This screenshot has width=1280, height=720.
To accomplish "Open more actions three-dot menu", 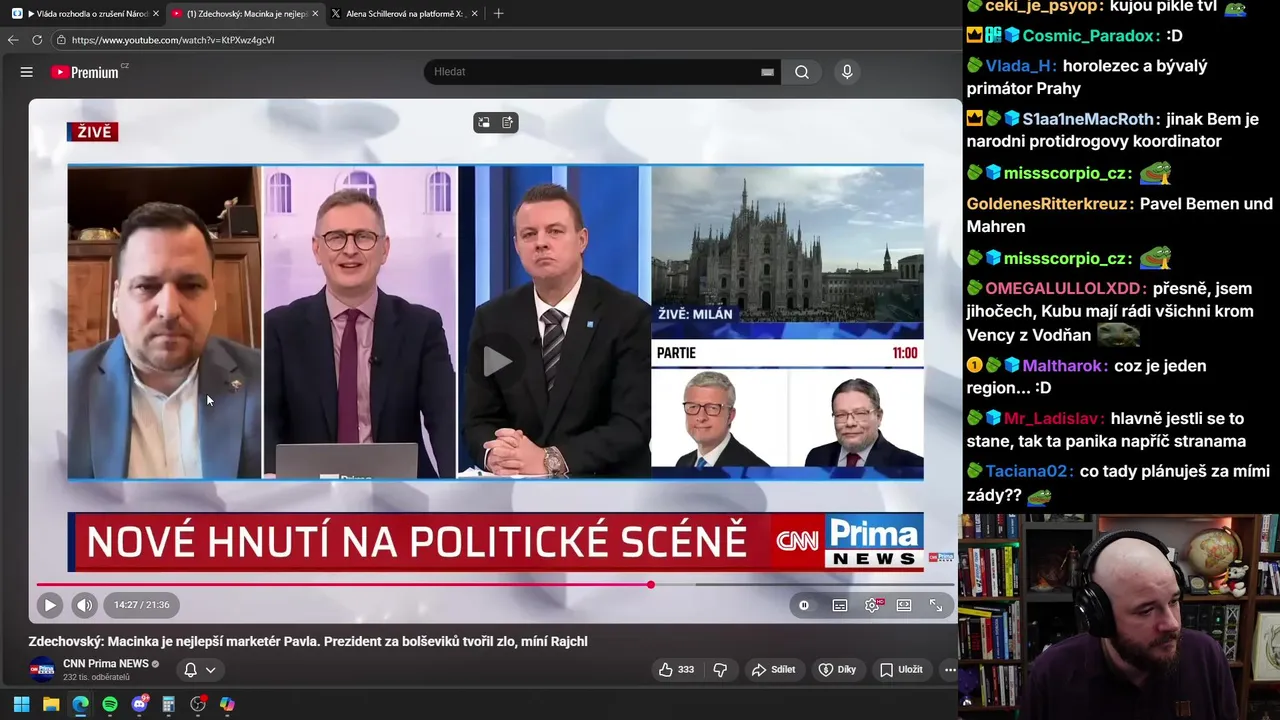I will click(x=950, y=669).
